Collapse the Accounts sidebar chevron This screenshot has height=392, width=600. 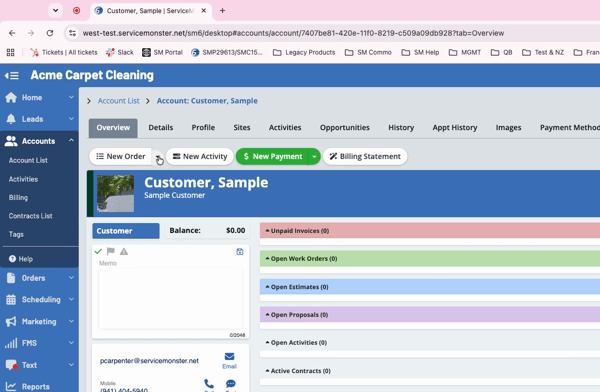click(x=71, y=140)
